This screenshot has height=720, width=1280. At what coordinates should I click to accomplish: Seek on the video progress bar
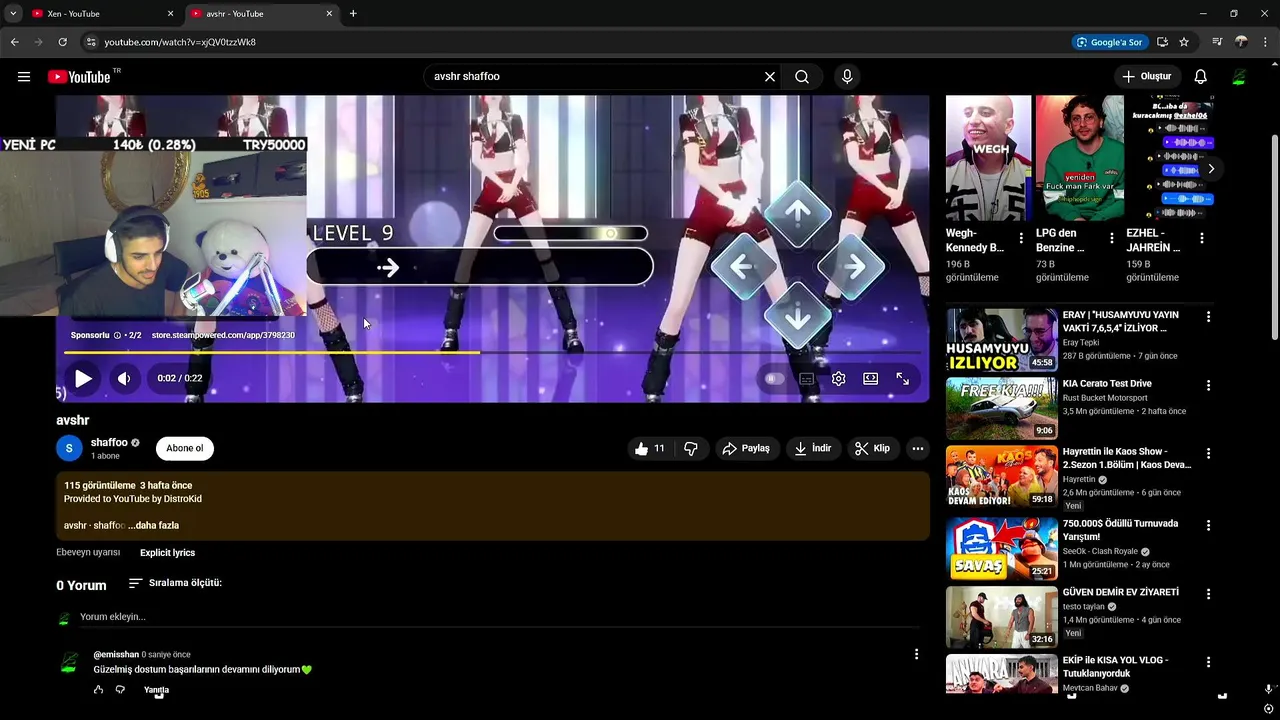coord(492,352)
